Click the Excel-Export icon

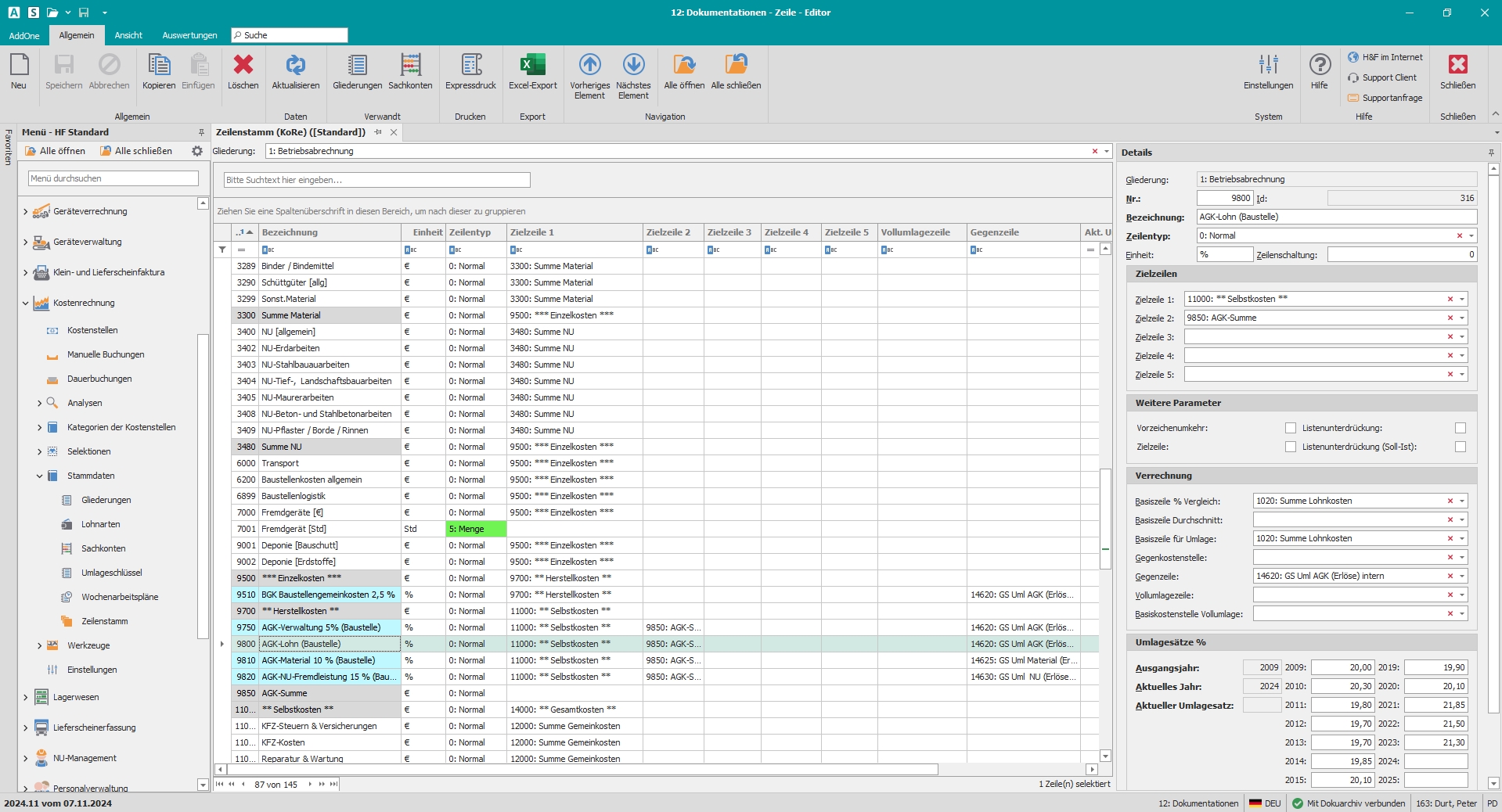[x=532, y=66]
